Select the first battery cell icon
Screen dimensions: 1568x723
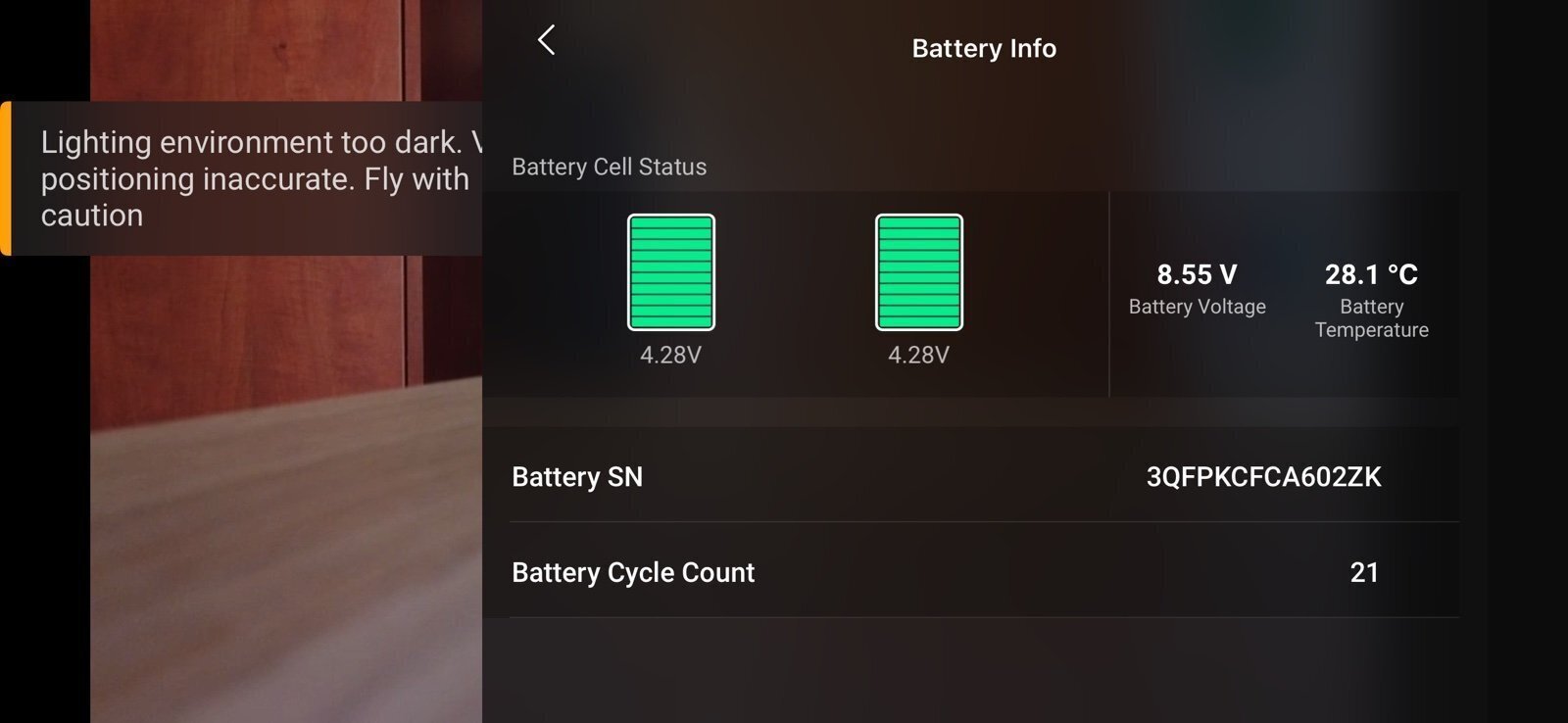671,272
